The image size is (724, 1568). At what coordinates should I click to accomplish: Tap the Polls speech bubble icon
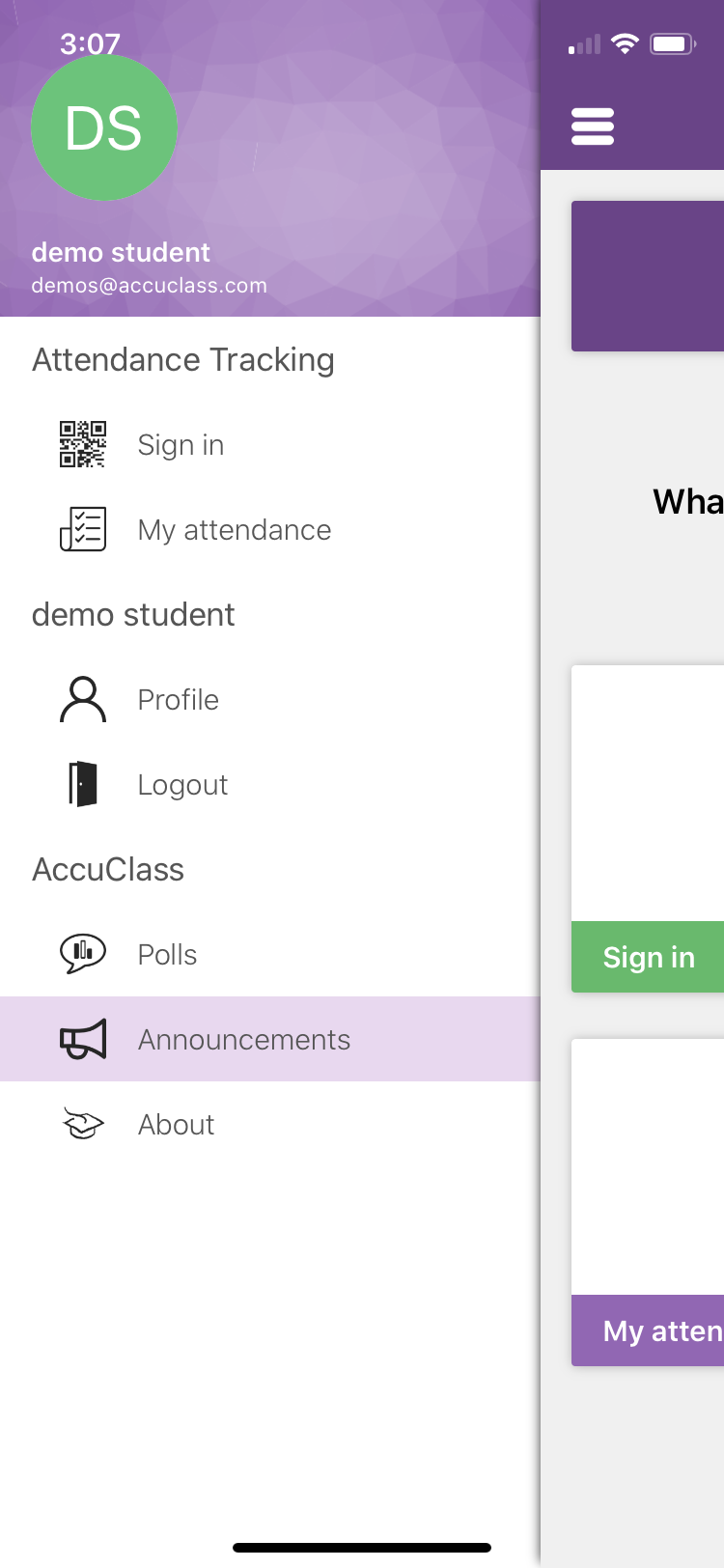(x=83, y=954)
